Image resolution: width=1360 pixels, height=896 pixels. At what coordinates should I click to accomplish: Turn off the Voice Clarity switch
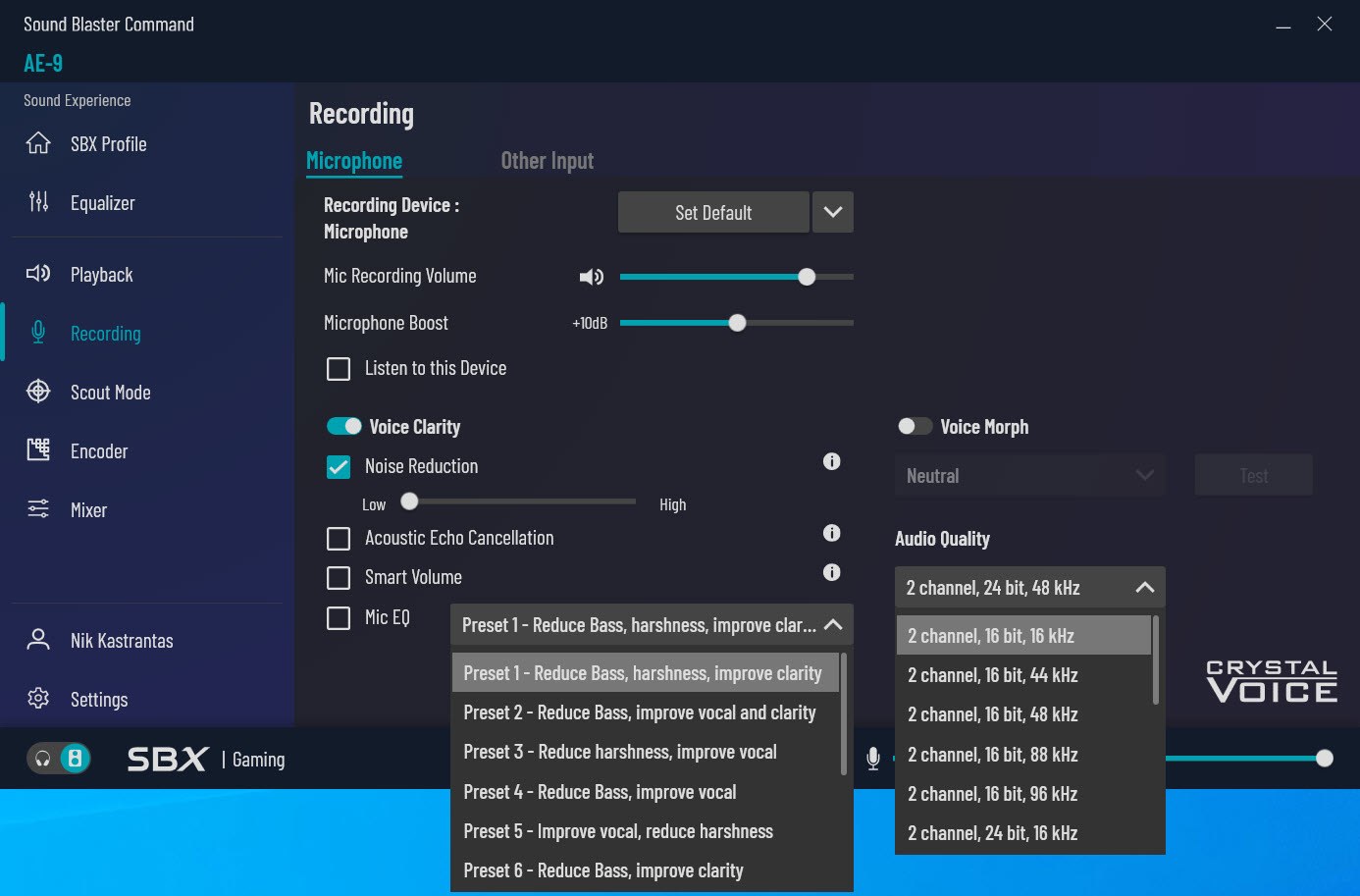click(344, 426)
